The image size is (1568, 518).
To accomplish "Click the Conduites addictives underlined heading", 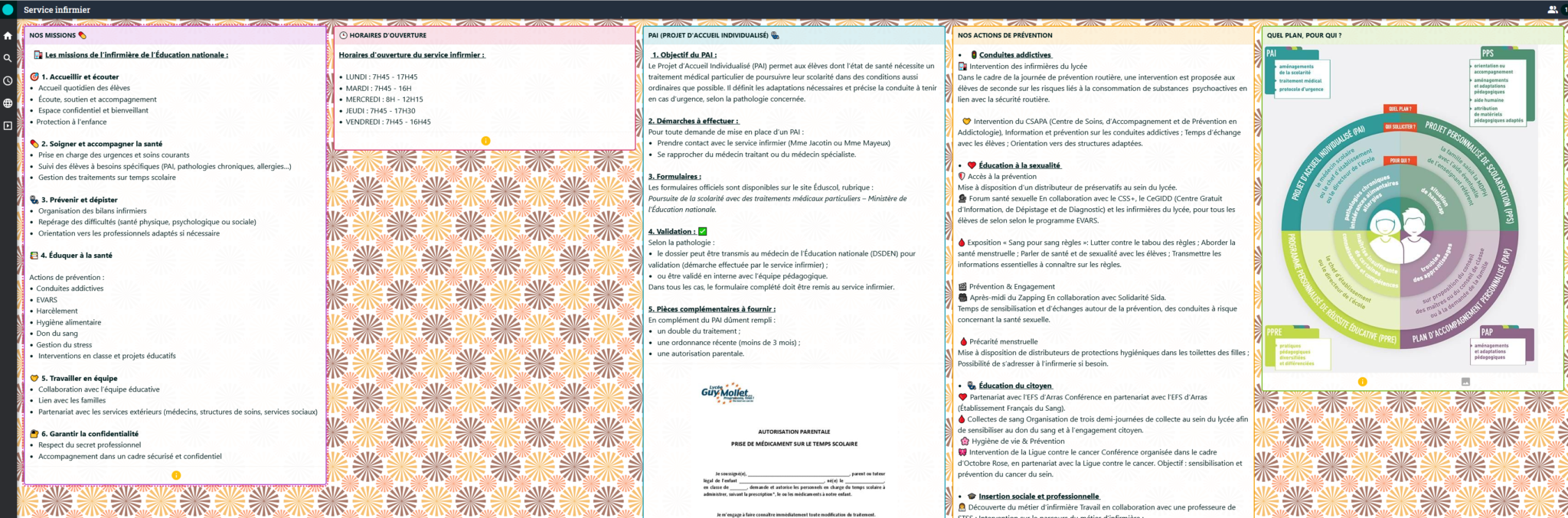I will [1014, 55].
